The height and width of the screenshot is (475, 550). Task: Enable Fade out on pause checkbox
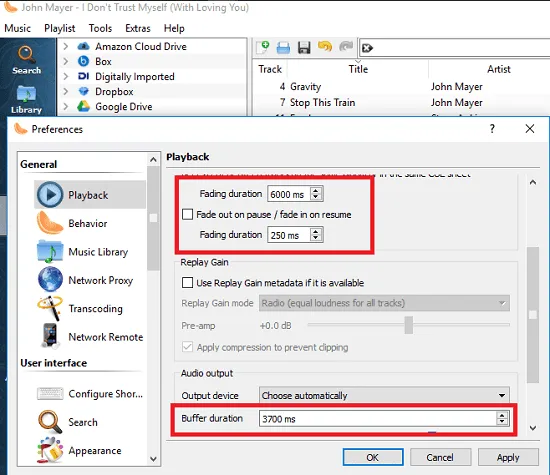click(187, 214)
